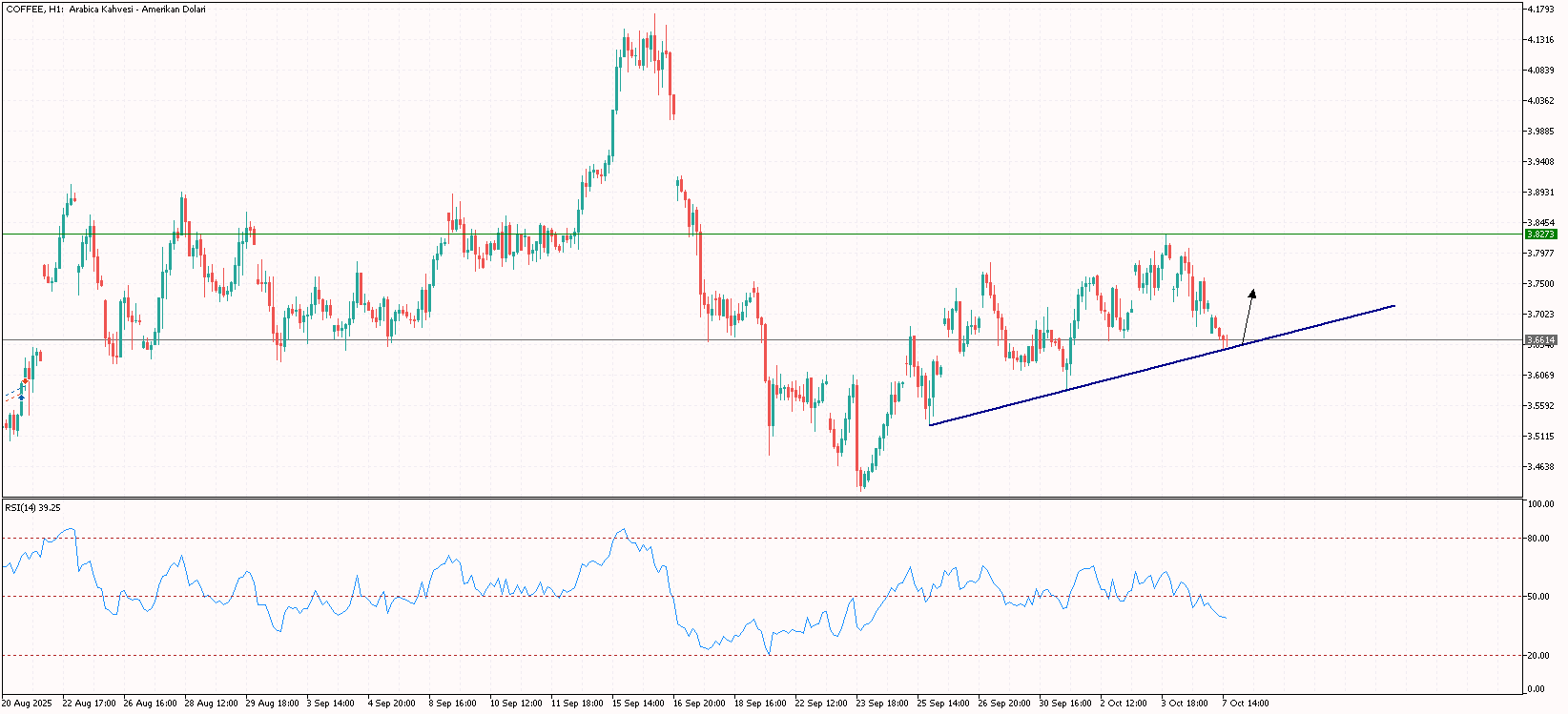
Task: Click the blue buy arrow trade marker
Action: pos(22,396)
